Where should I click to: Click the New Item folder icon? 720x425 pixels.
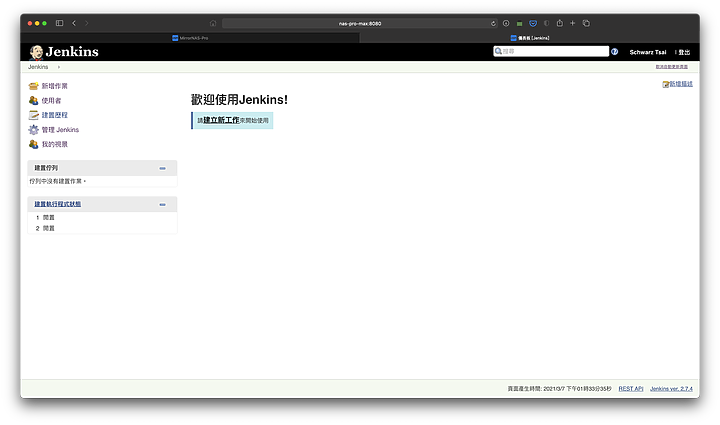tap(34, 86)
